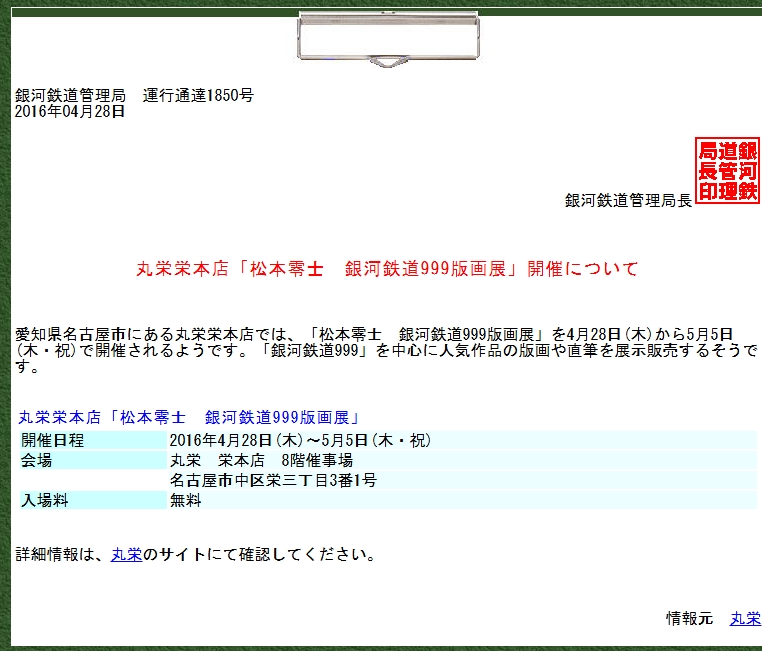Select the 入場料 table header cell
This screenshot has width=762, height=651.
point(93,500)
